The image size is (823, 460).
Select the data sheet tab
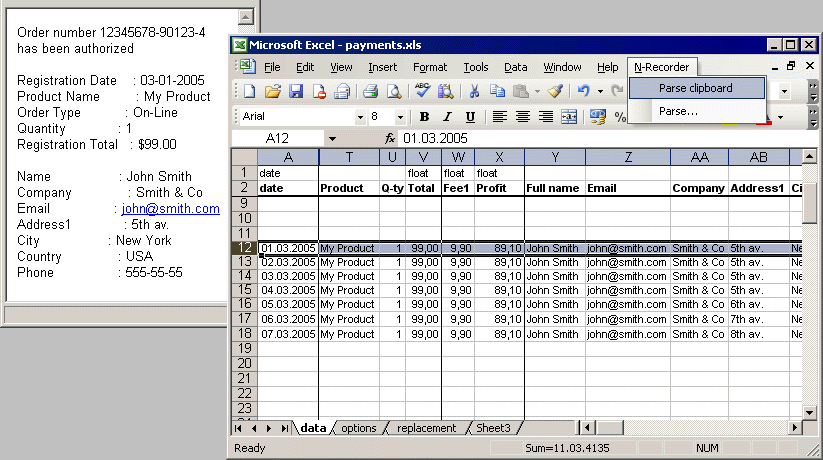tap(313, 428)
